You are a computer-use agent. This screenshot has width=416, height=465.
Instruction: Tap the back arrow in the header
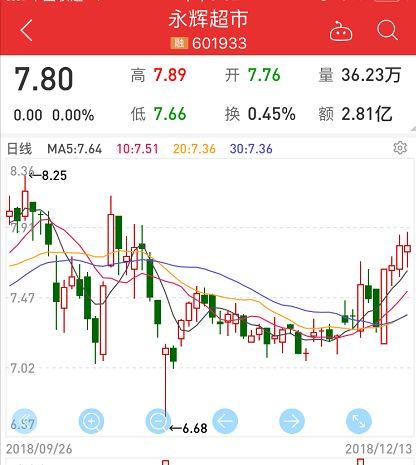(x=27, y=30)
